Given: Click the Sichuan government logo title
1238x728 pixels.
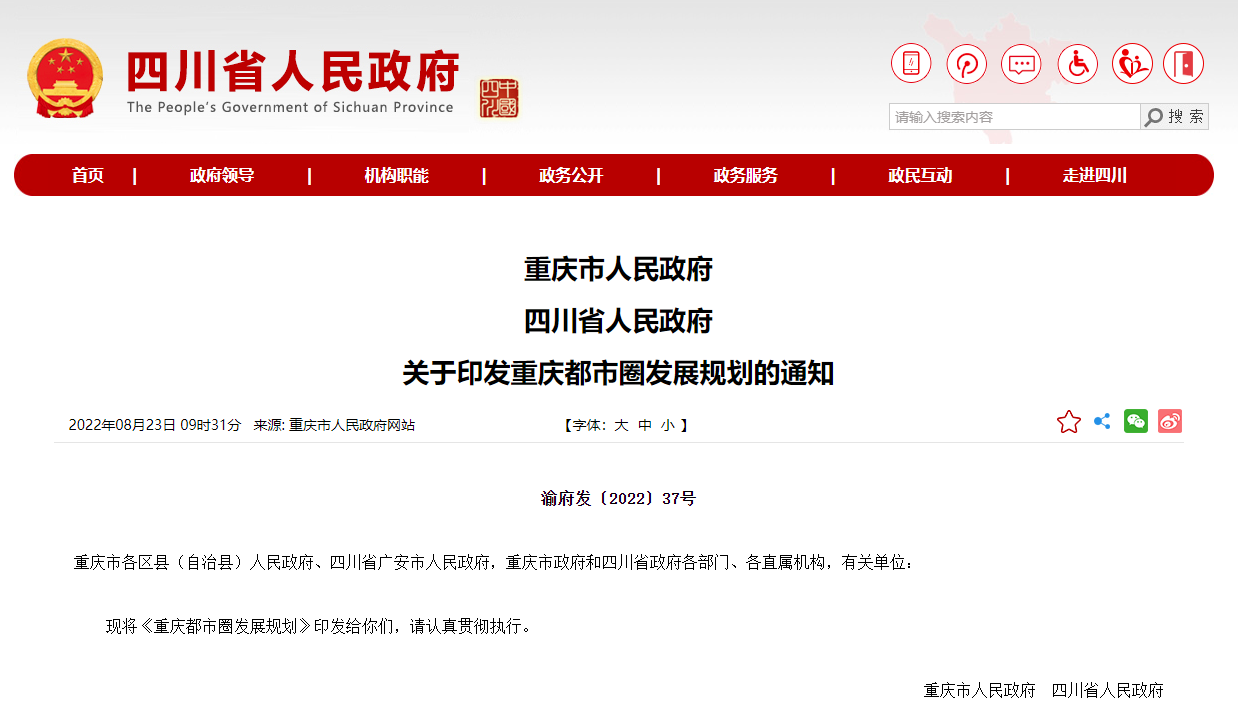Looking at the screenshot, I should coord(292,80).
